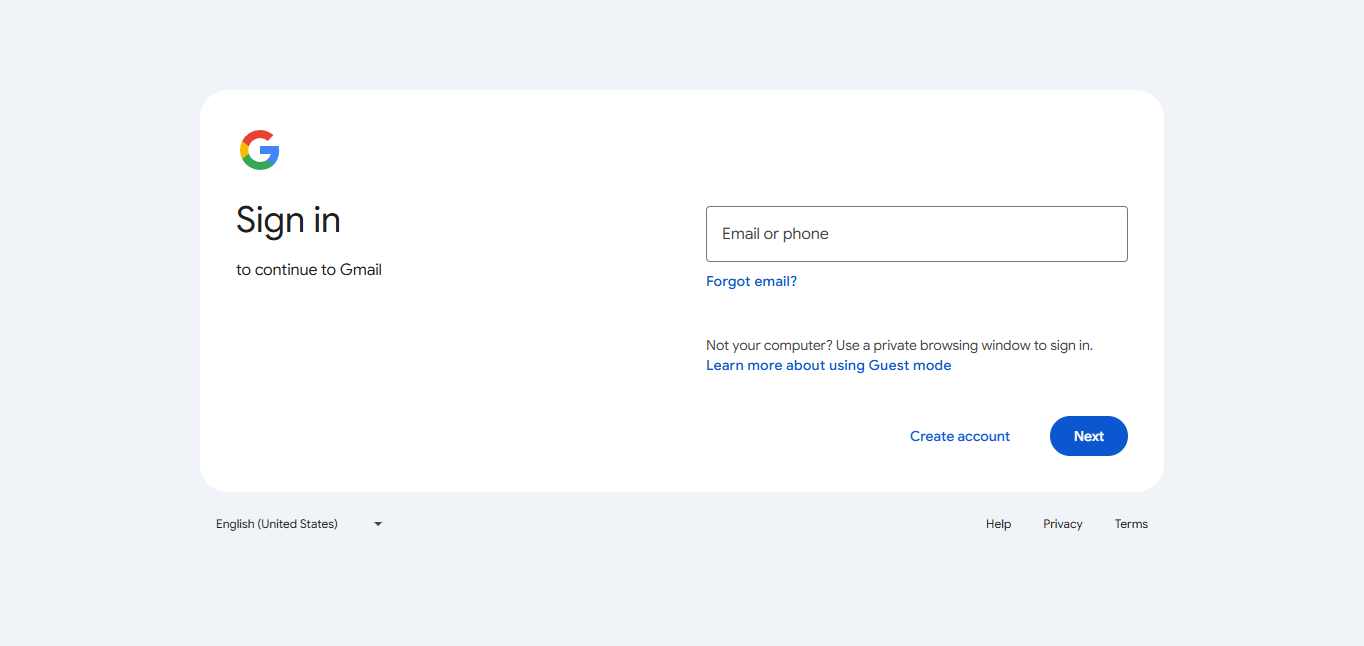Click the Google "G" logo
Screen dimensions: 1364x646
click(x=259, y=150)
